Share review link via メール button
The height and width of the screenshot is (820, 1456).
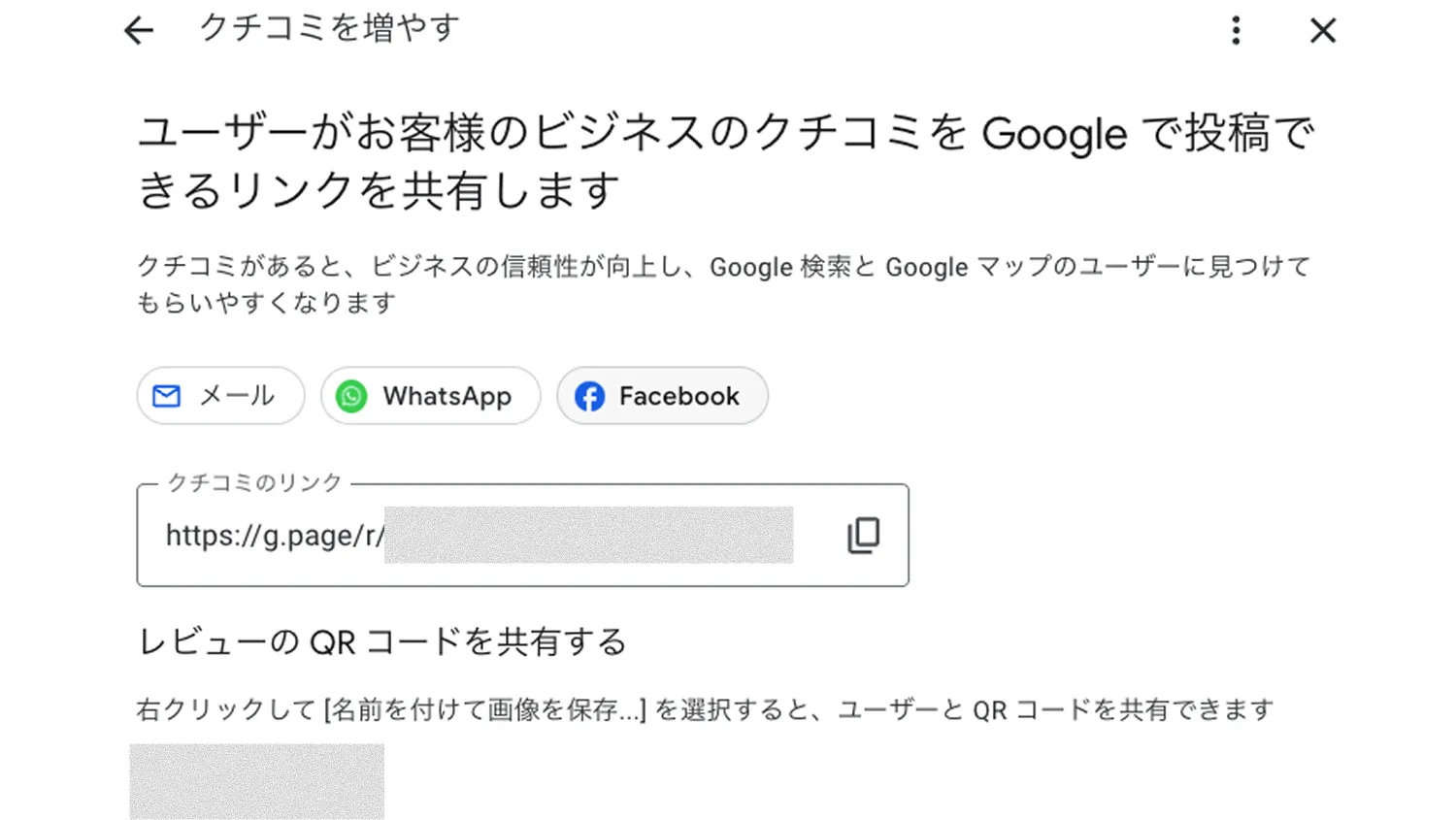point(219,396)
